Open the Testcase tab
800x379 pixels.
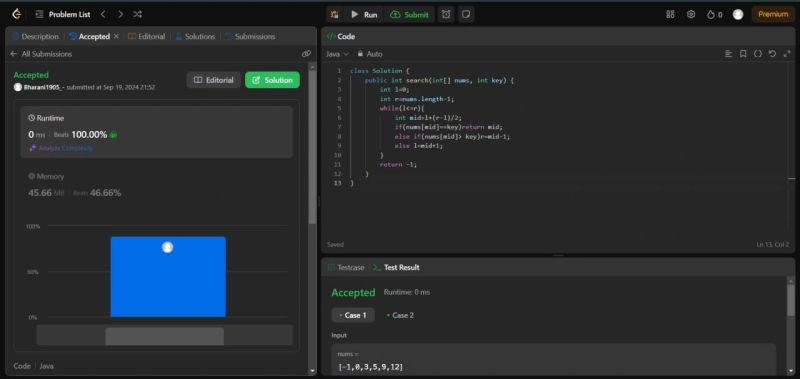tap(346, 267)
